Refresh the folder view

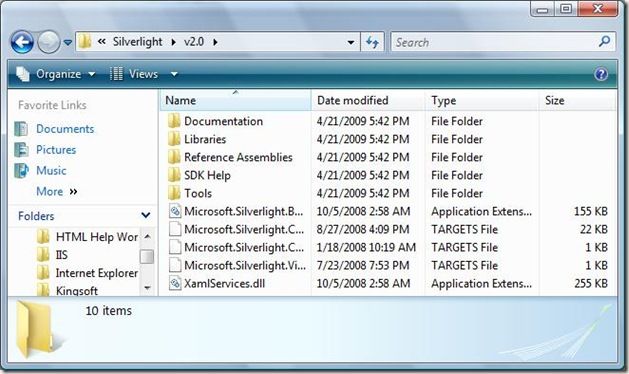372,42
